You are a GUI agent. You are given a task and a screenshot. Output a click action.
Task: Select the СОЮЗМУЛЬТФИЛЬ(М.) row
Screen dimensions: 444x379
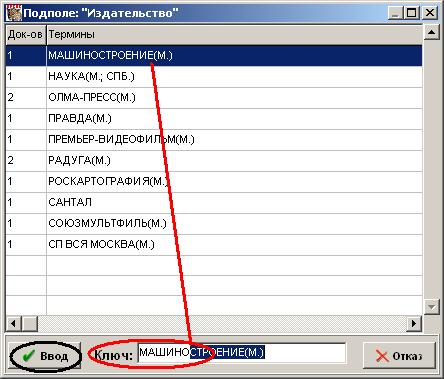click(x=214, y=223)
